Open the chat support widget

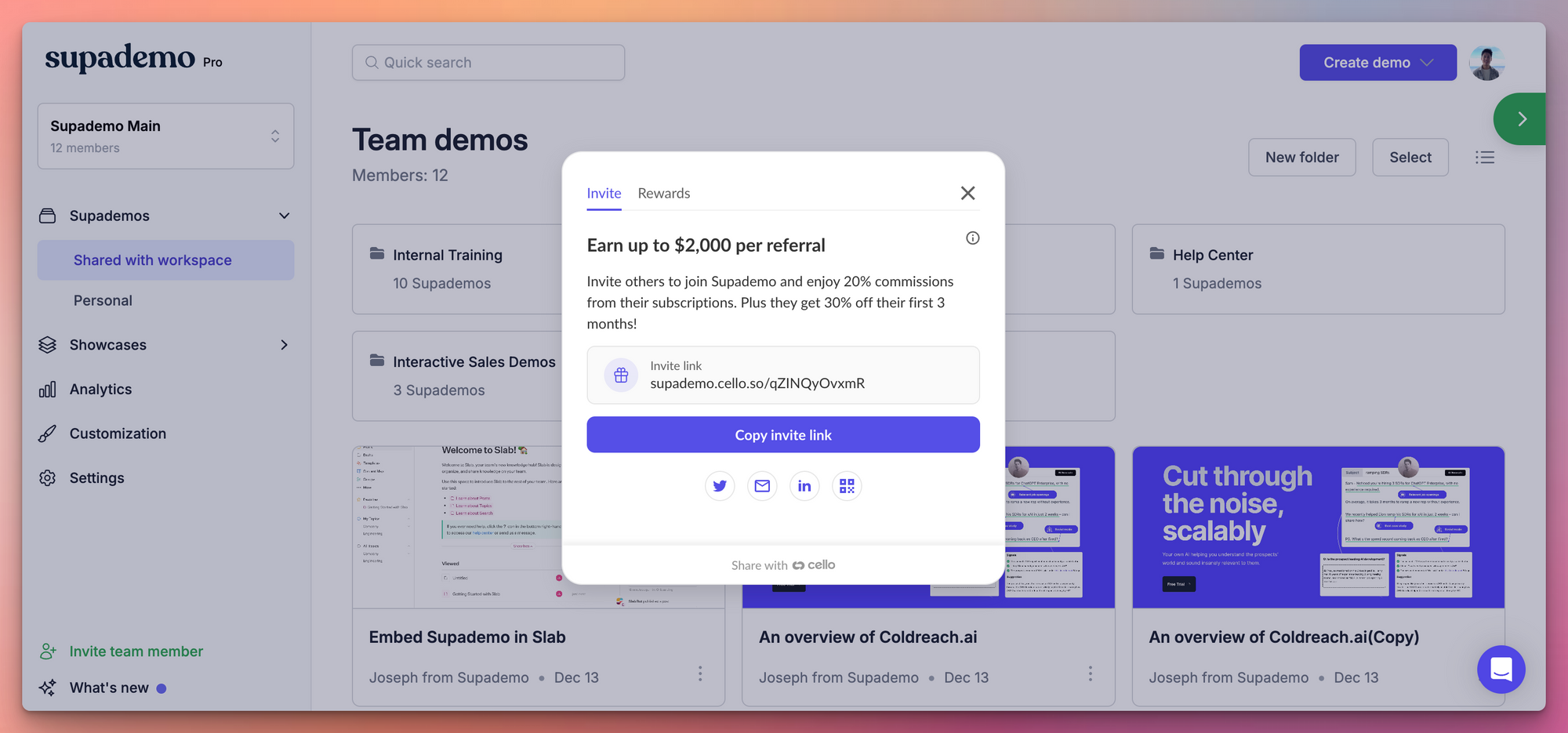(1501, 669)
